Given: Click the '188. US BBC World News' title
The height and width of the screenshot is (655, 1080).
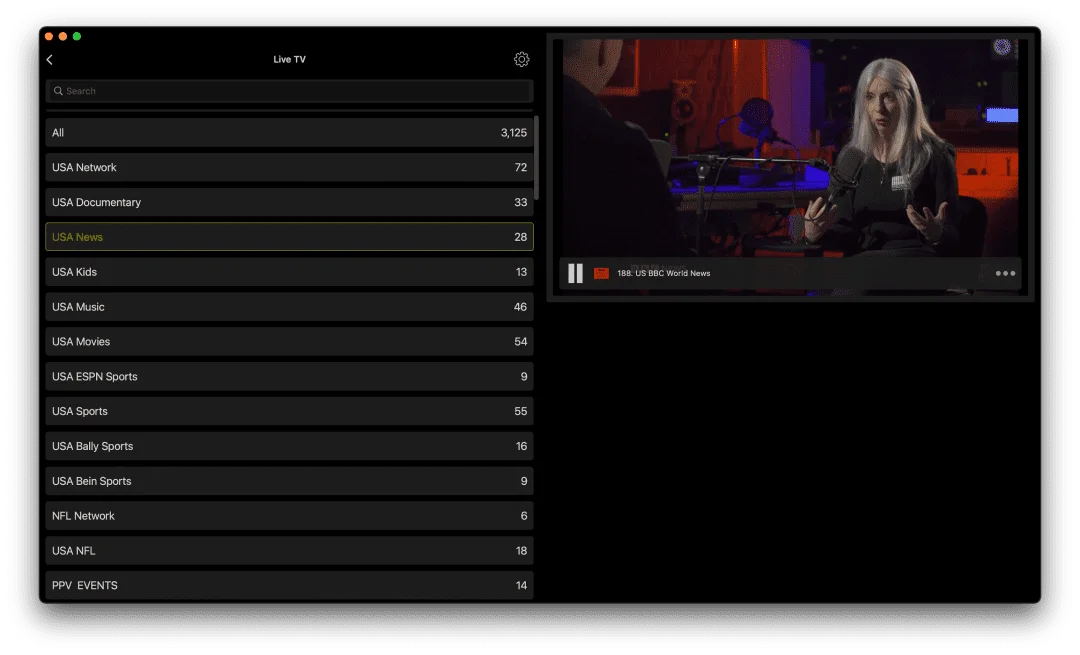Looking at the screenshot, I should (x=663, y=273).
